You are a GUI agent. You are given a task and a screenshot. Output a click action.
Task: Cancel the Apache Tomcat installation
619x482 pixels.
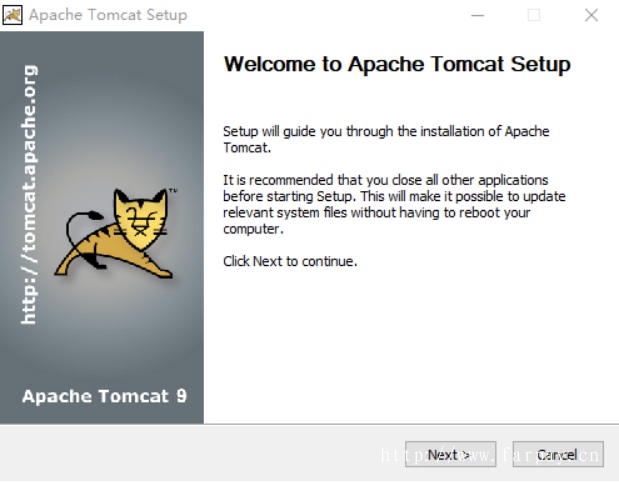click(558, 454)
